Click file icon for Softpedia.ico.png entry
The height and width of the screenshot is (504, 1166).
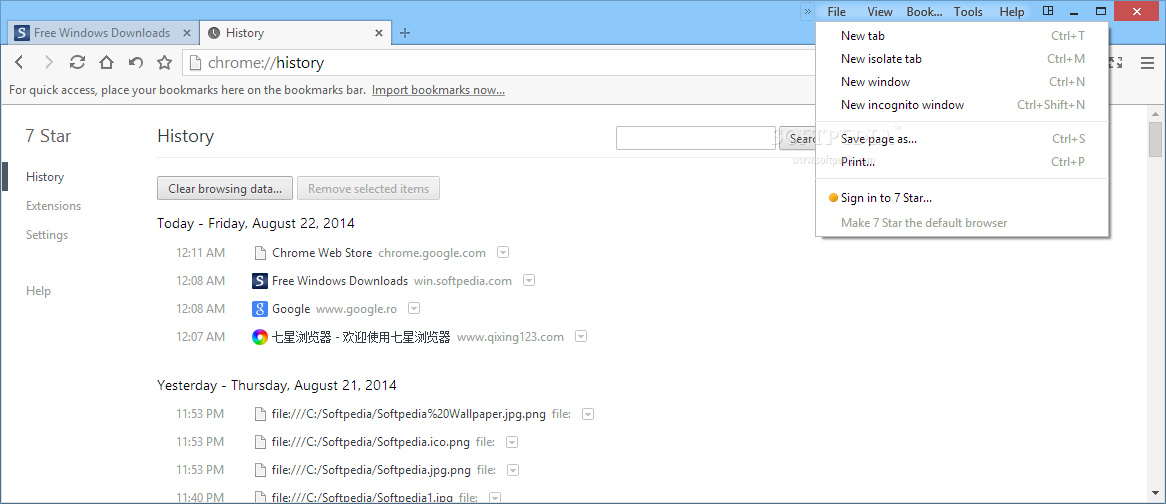tap(260, 442)
